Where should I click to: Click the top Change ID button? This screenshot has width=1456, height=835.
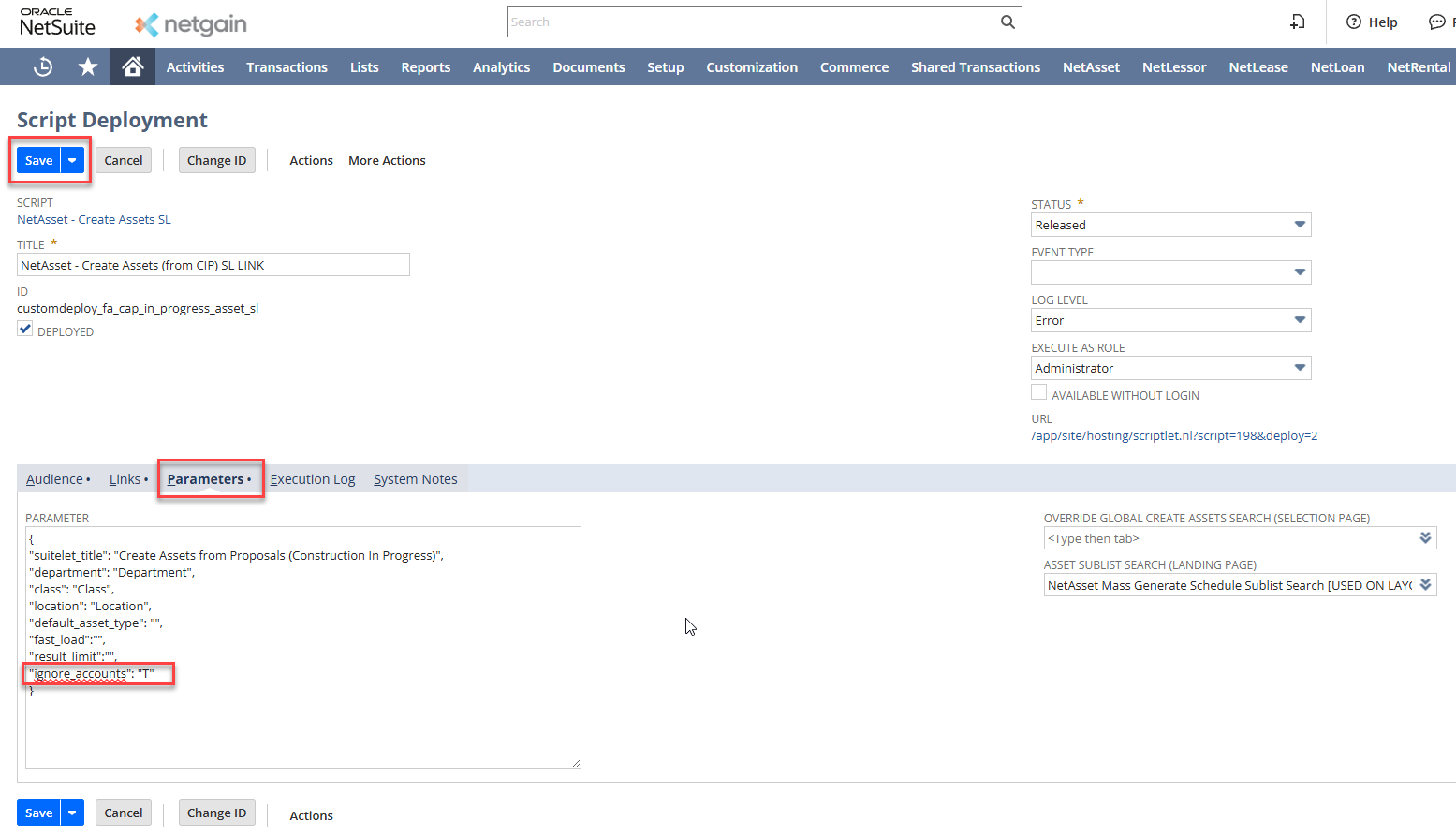click(x=216, y=160)
